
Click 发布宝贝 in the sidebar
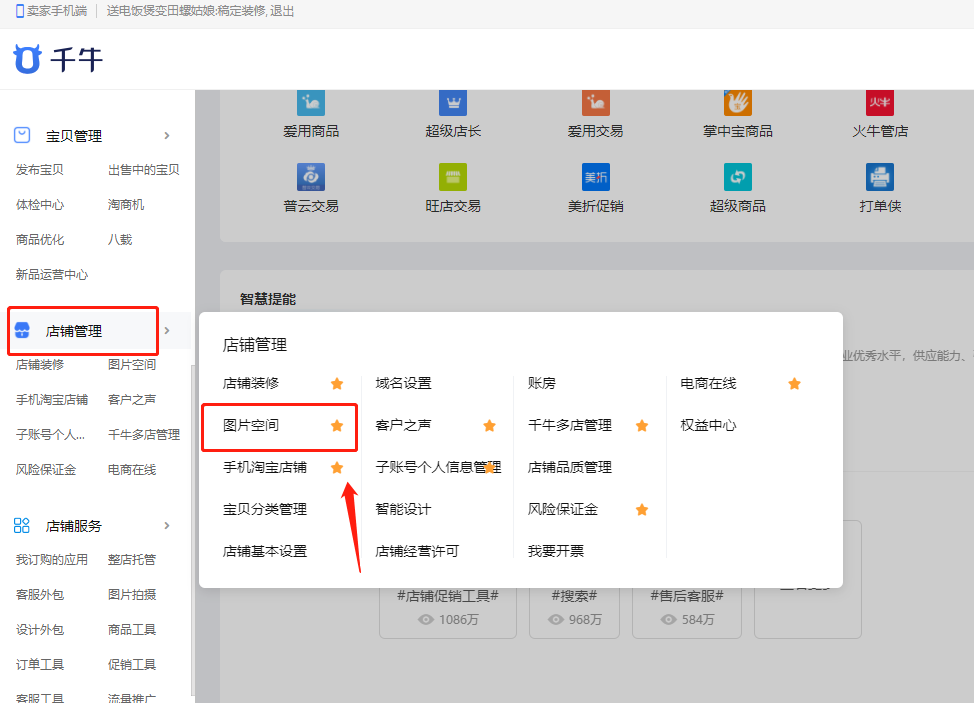point(40,170)
